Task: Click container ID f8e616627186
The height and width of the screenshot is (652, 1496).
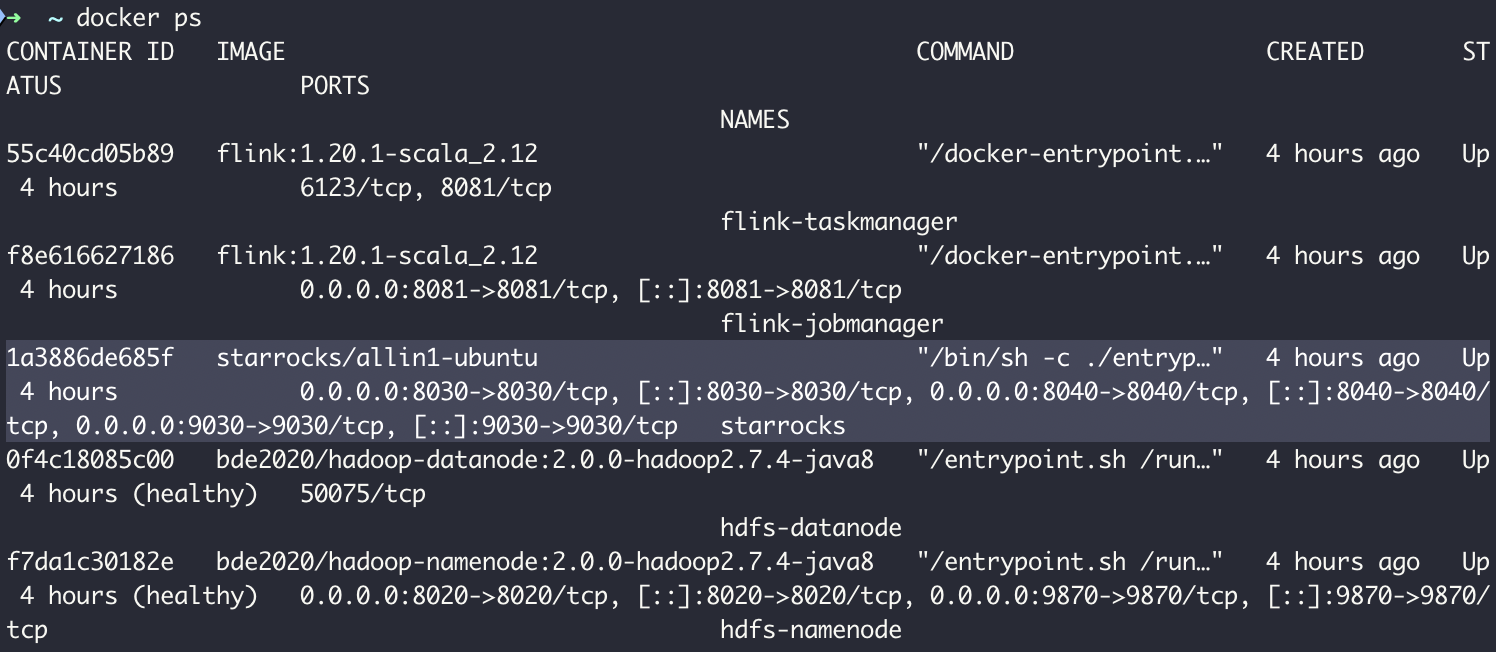Action: click(90, 255)
